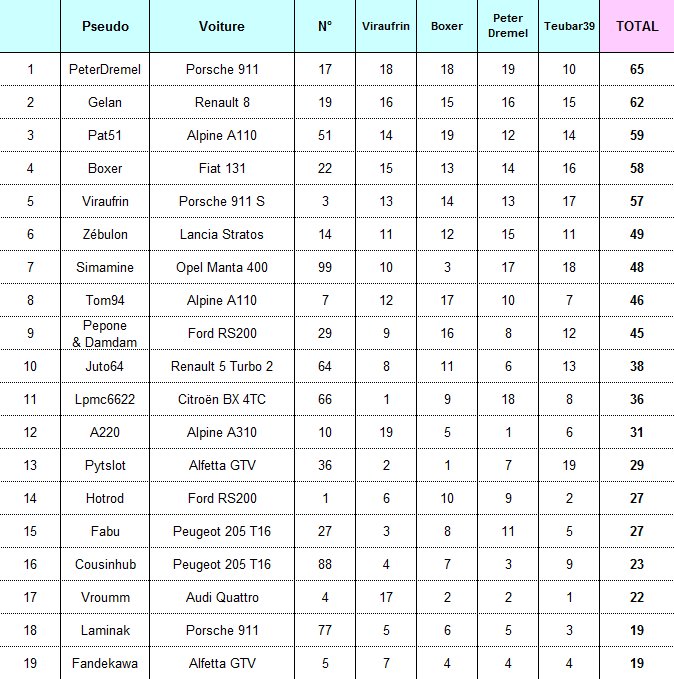The height and width of the screenshot is (679, 674).
Task: Click the Pseudo column header
Action: [105, 26]
